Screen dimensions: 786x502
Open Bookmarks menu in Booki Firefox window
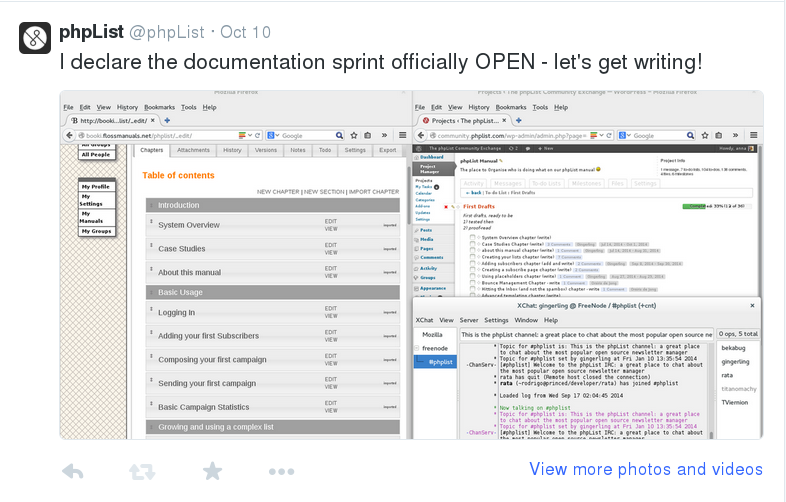point(159,107)
